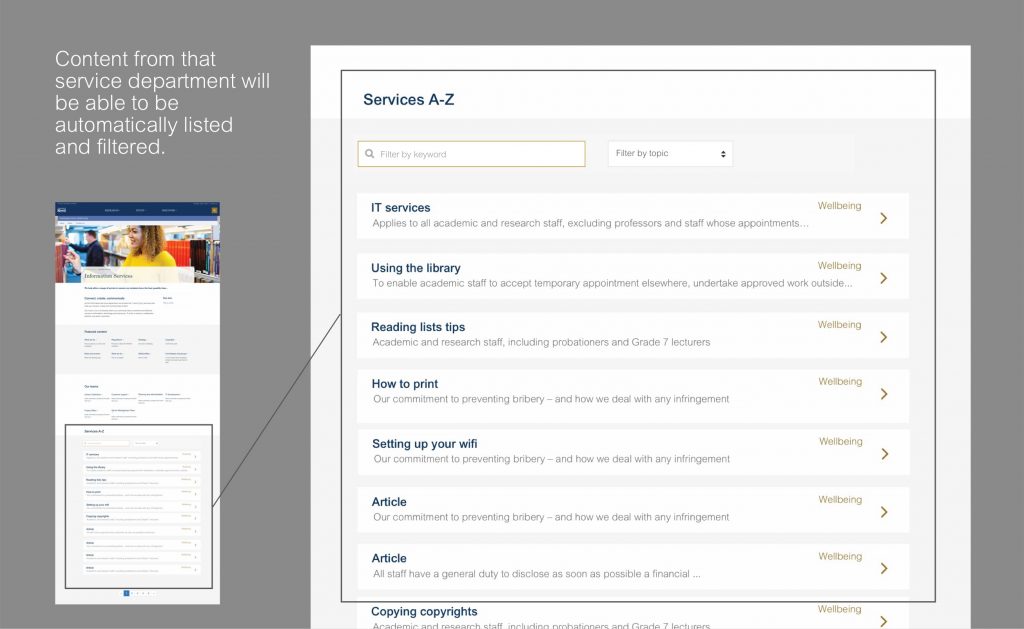Open the IT services row chevron arrow
Screen dimensions: 1024x629
tap(883, 218)
